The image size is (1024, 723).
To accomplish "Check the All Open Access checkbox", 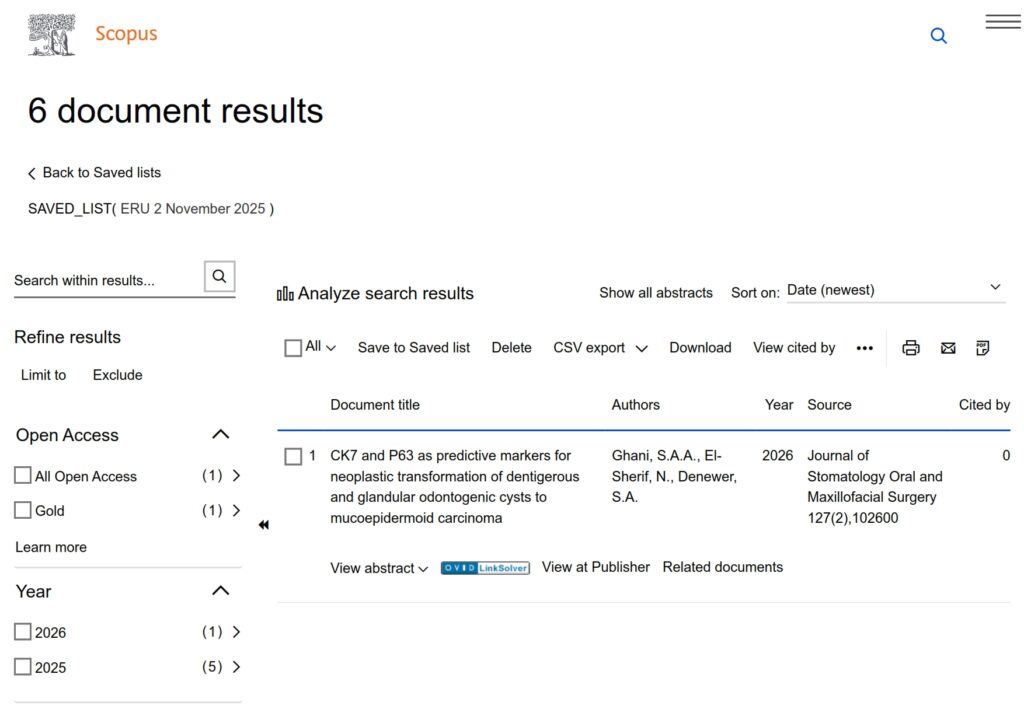I will 23,476.
